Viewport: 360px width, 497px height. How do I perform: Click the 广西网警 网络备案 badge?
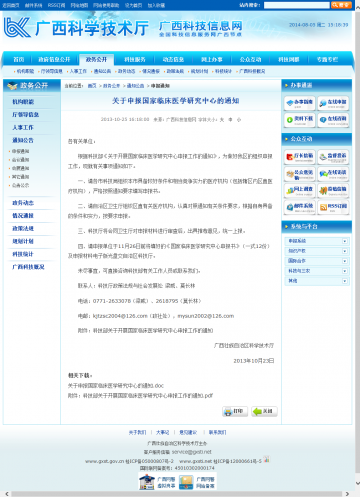197,482
